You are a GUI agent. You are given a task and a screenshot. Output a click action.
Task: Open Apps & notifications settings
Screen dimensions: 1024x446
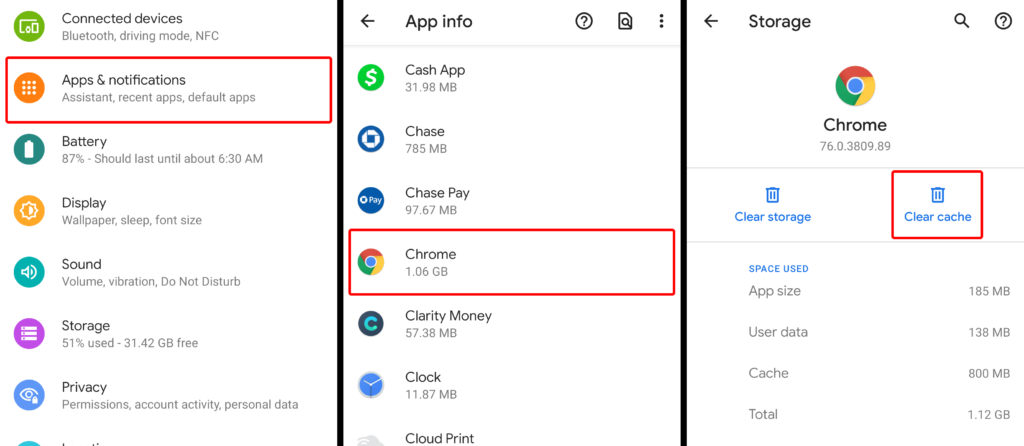click(x=168, y=89)
